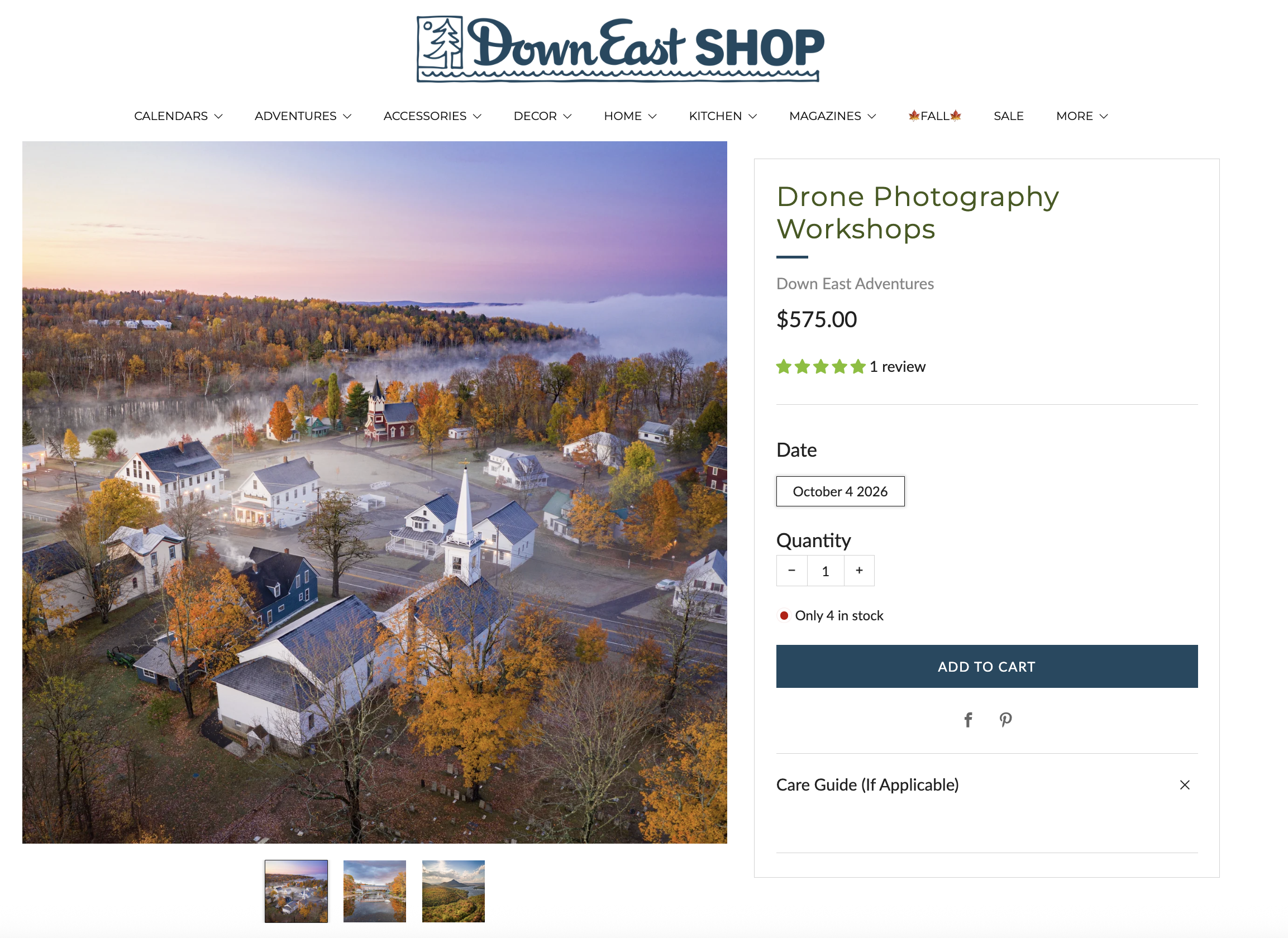Add the workshop to cart
This screenshot has height=938, width=1288.
click(x=987, y=667)
